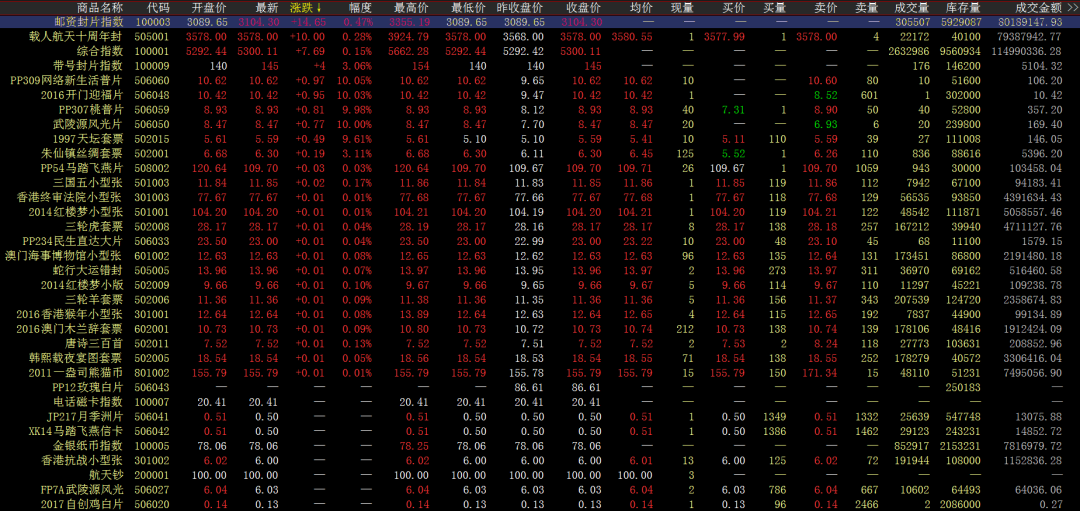1080x511 pixels.
Task: Select the 带号封片指数 row
Action: coord(540,66)
